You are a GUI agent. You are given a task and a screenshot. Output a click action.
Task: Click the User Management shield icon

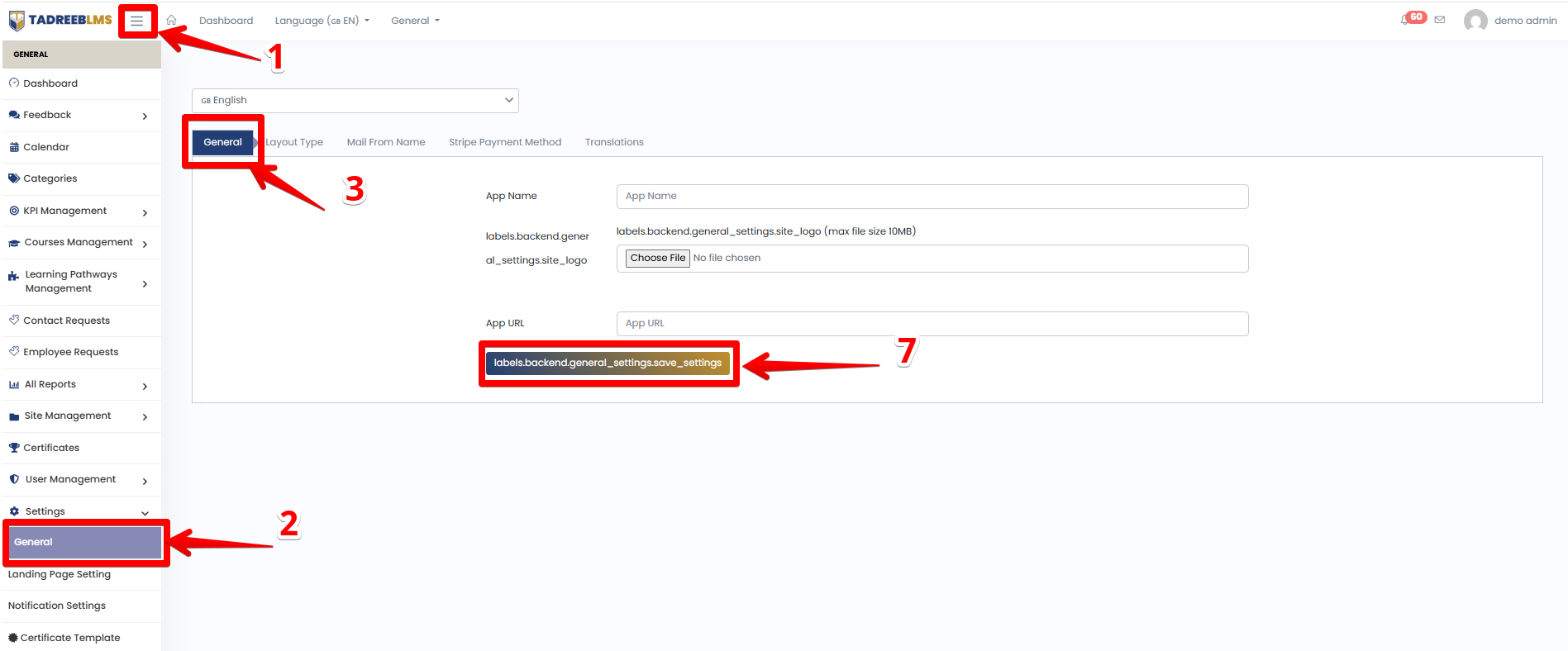pyautogui.click(x=14, y=479)
